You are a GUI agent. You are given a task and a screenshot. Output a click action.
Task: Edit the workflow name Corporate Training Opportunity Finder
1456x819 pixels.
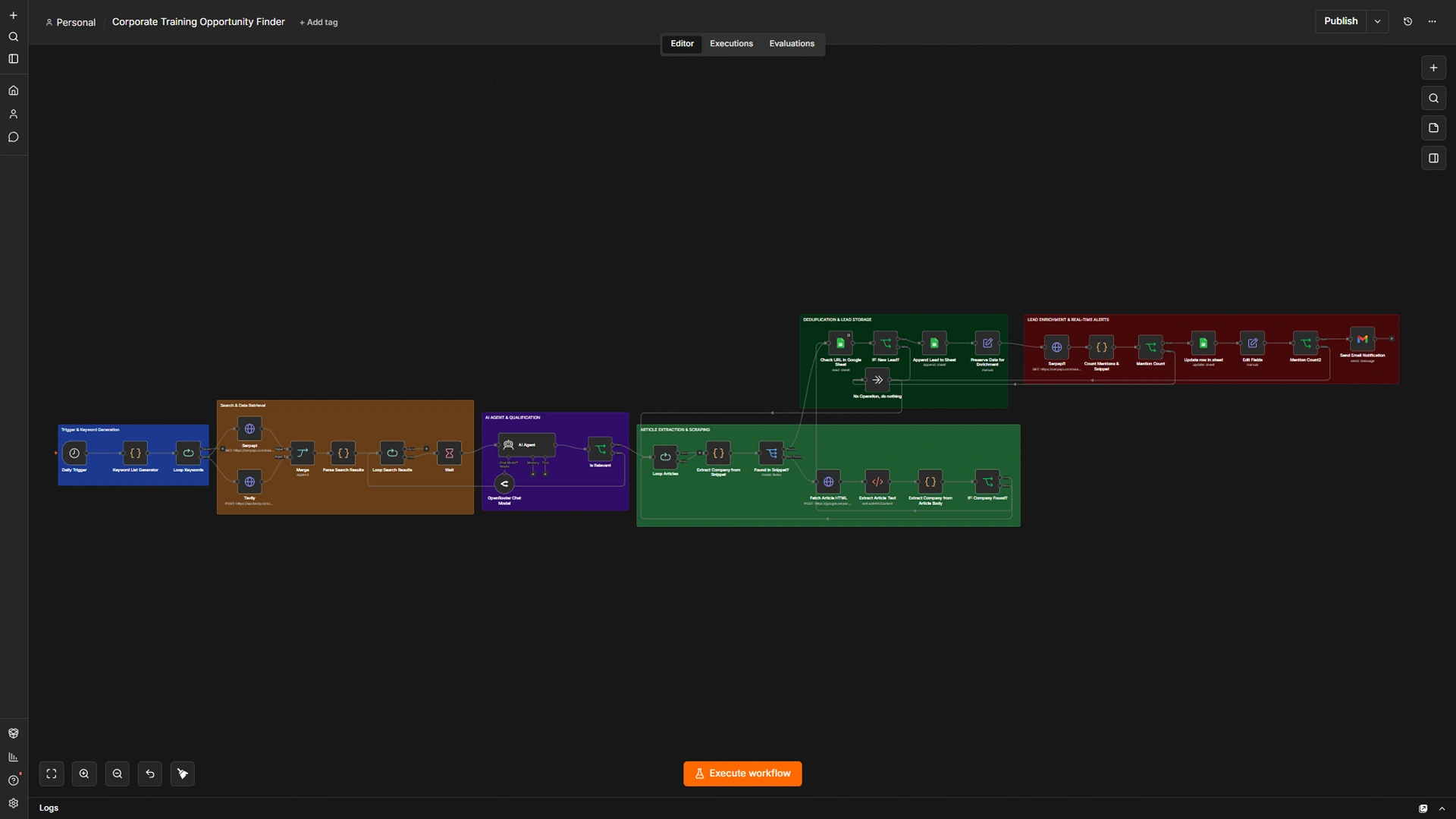click(199, 22)
